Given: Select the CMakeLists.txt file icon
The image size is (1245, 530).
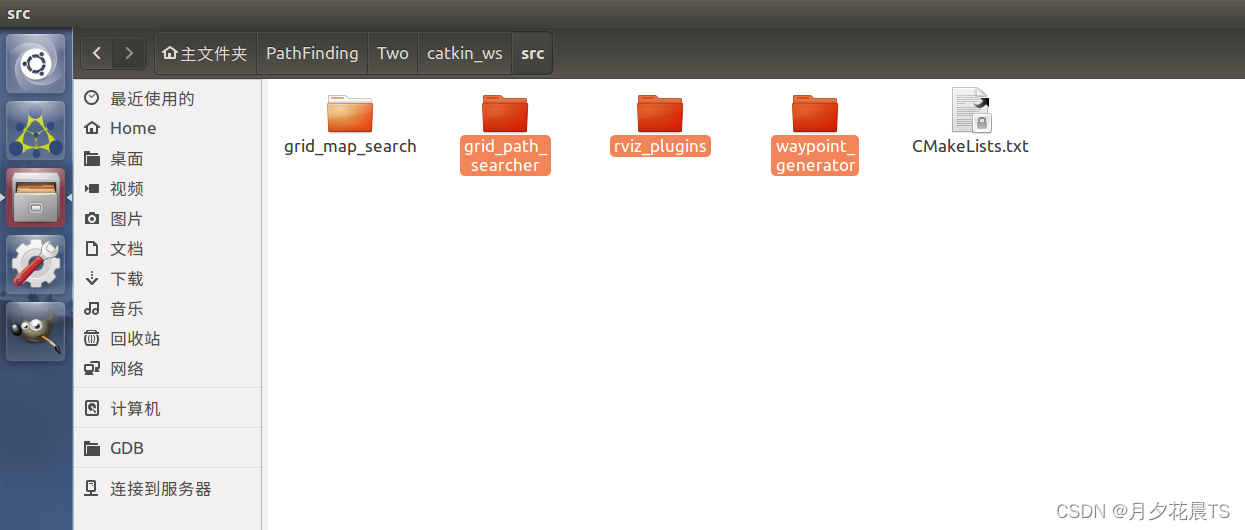Looking at the screenshot, I should pyautogui.click(x=971, y=110).
